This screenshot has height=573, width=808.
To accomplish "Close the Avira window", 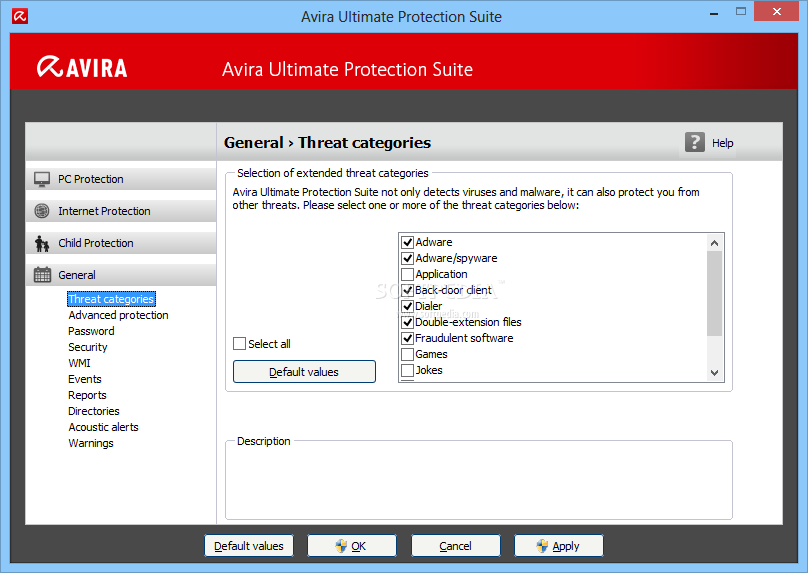I will [777, 11].
